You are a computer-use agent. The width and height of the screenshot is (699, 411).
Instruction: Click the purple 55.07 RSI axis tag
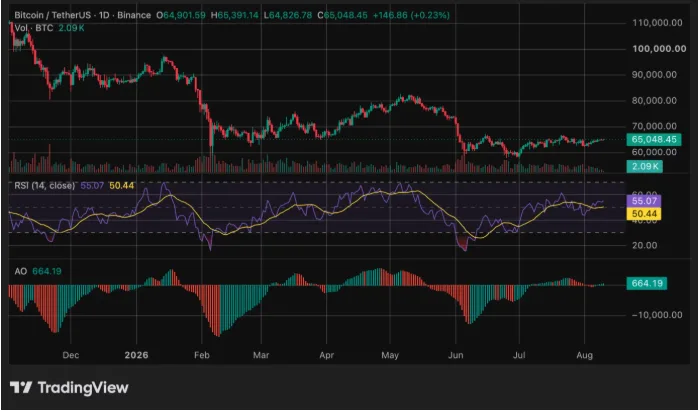point(644,201)
